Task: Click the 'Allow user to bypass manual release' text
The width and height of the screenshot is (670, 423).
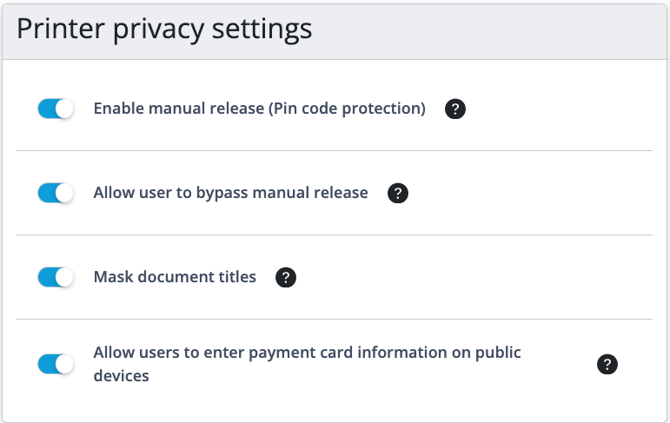Action: click(230, 193)
